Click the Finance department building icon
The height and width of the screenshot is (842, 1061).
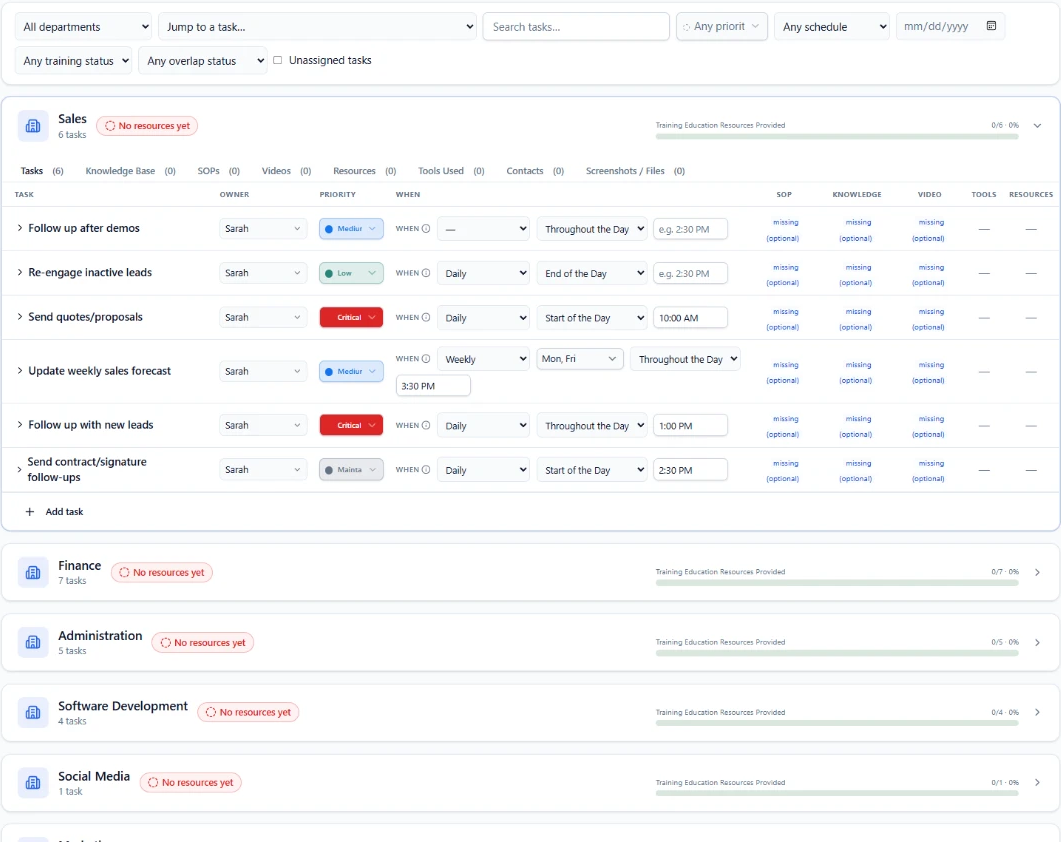coord(32,573)
